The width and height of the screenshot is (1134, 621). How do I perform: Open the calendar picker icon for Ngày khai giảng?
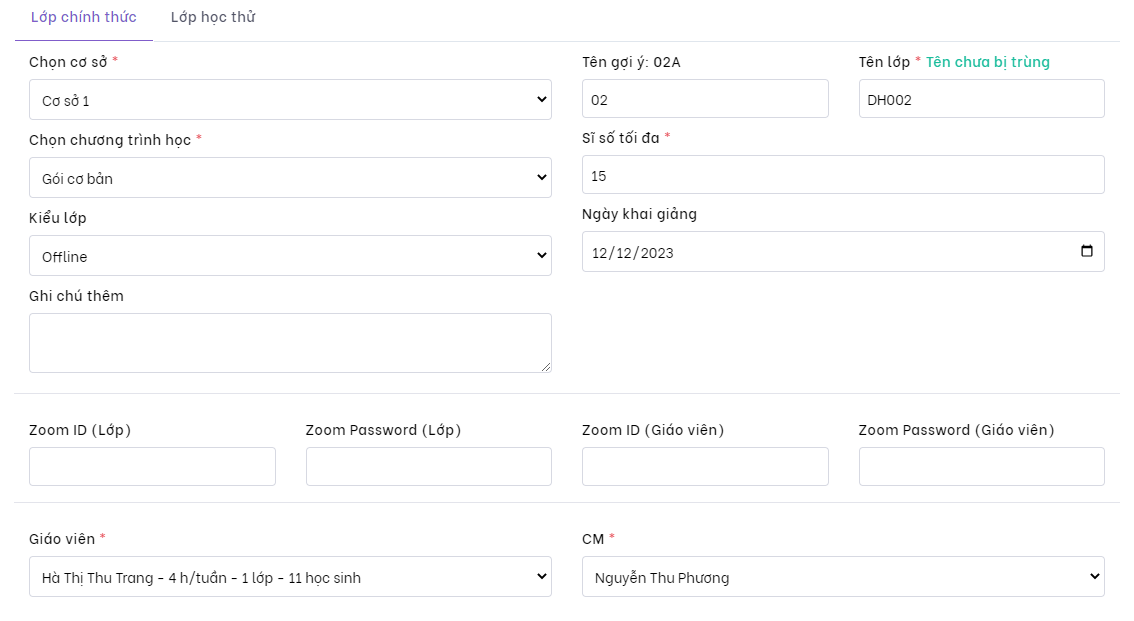coord(1087,252)
